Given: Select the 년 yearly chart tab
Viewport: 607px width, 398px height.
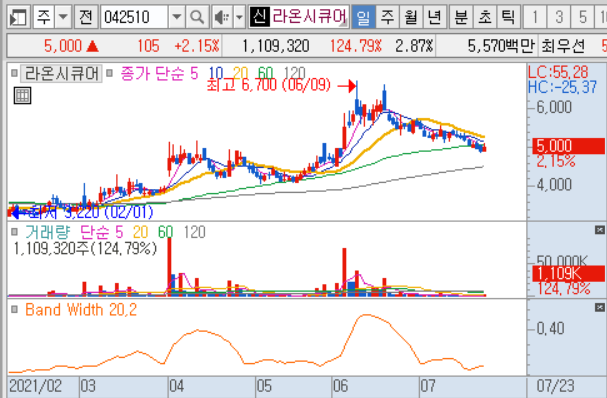Looking at the screenshot, I should [434, 17].
